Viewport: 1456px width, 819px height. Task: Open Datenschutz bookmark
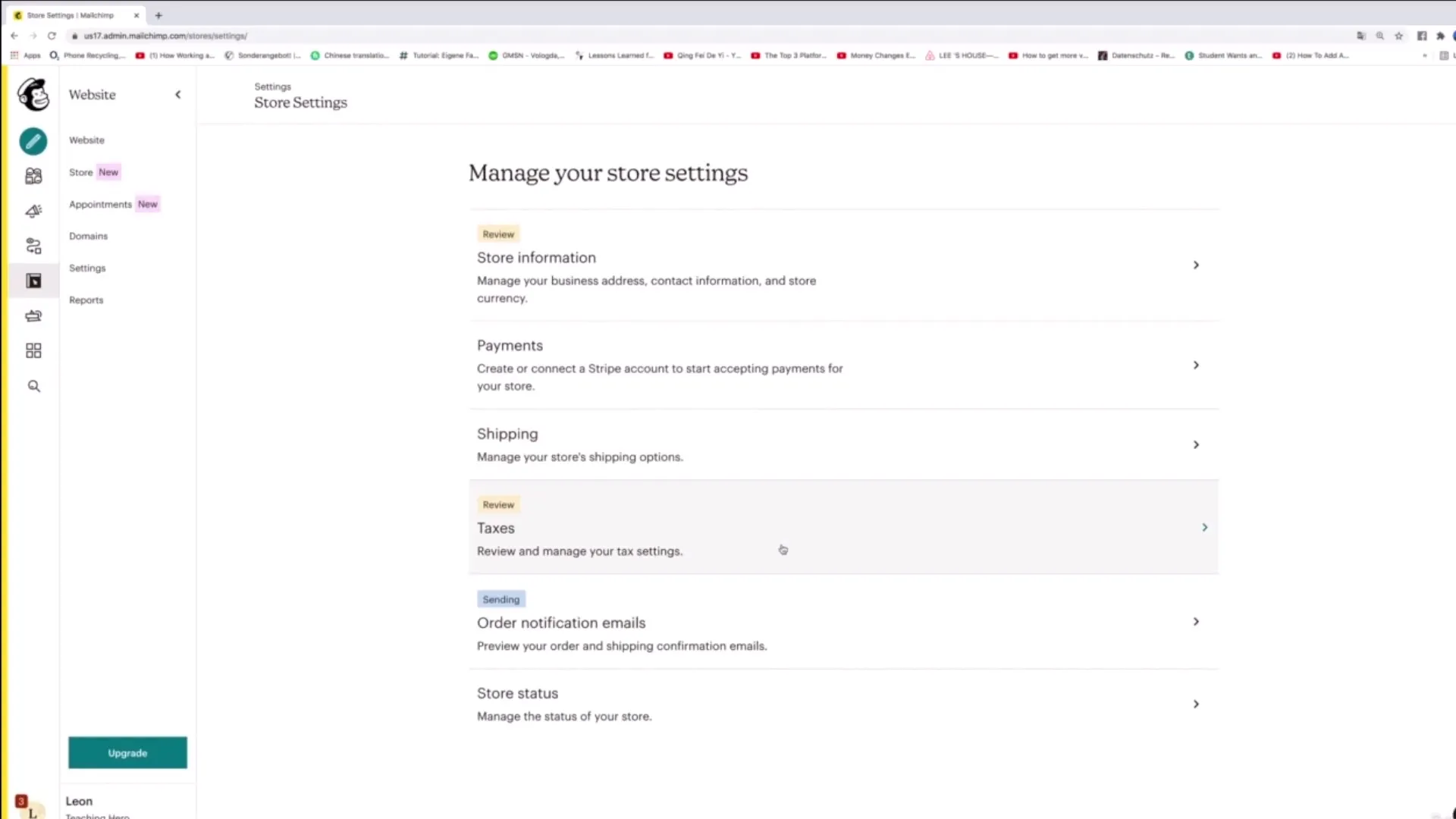[x=1136, y=55]
